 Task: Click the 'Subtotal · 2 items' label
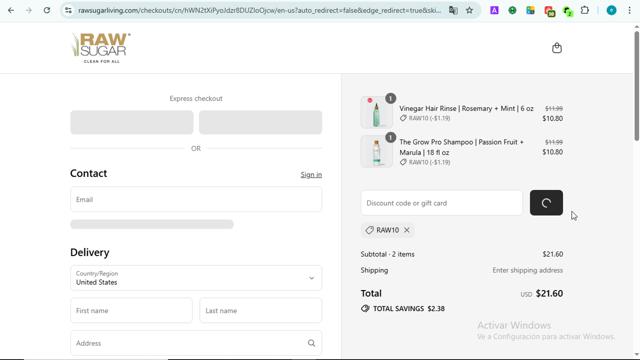[387, 254]
